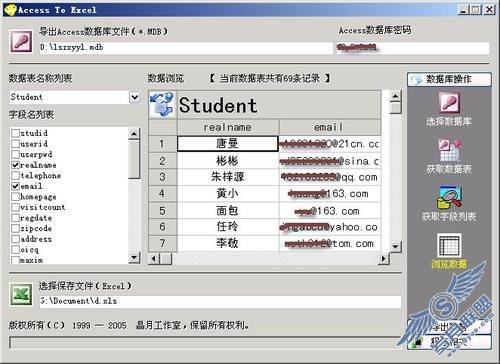Click the Student table header icon
Image resolution: width=500 pixels, height=364 pixels.
tap(162, 105)
